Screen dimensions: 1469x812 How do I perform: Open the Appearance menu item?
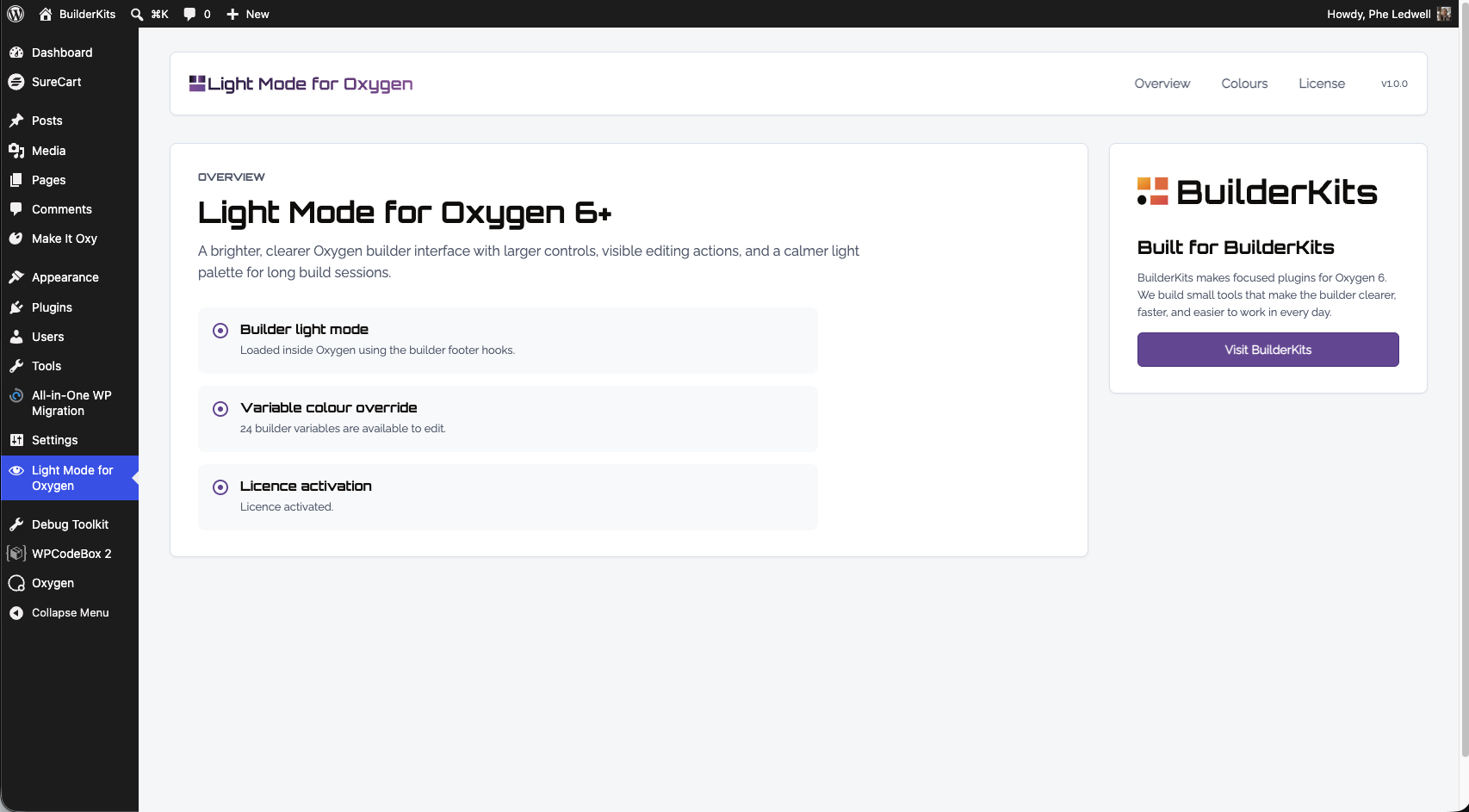point(69,277)
